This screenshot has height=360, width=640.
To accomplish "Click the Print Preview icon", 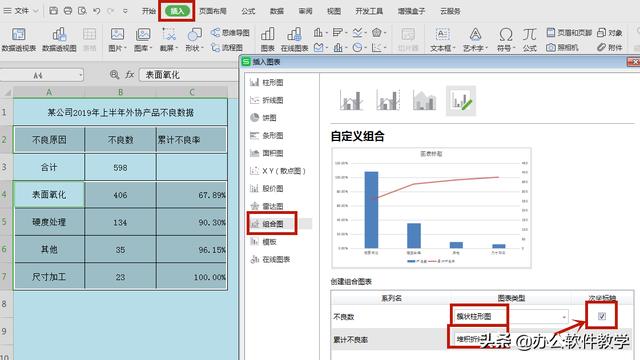I will (x=82, y=11).
